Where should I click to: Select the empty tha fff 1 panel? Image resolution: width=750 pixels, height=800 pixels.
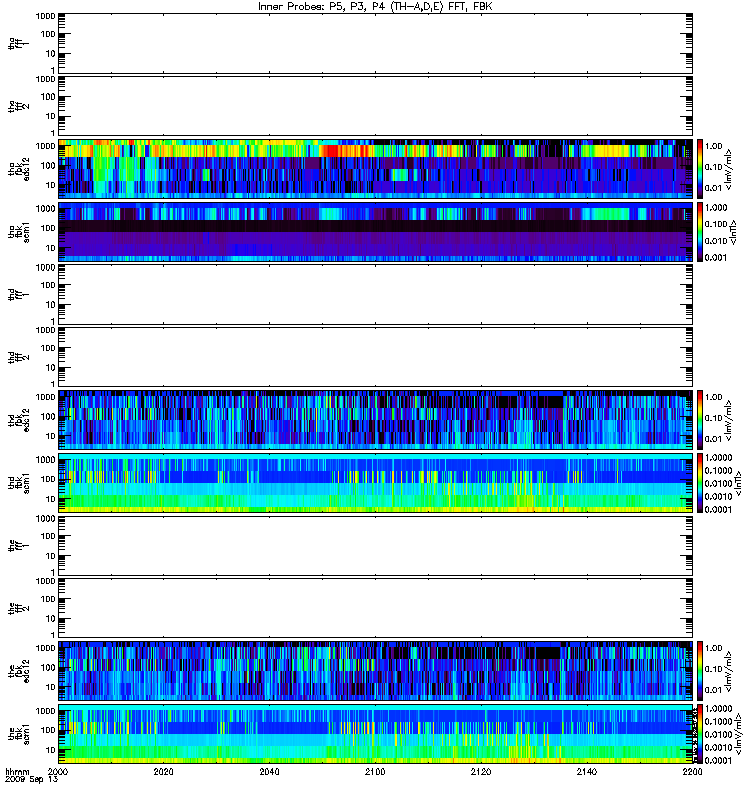tap(375, 44)
